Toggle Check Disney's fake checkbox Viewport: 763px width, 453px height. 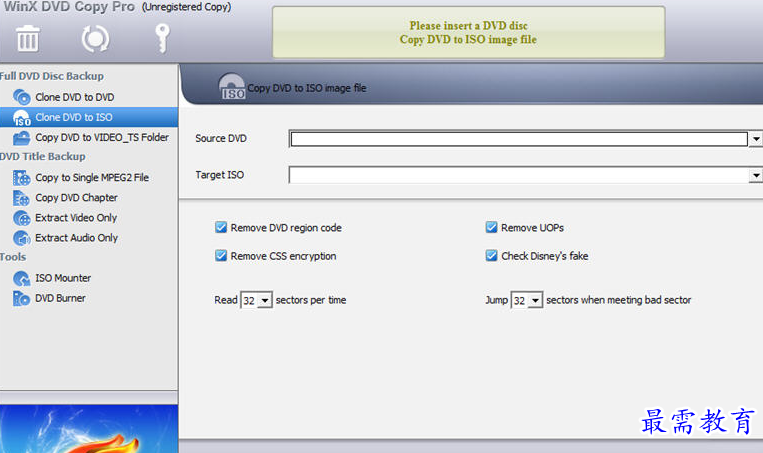point(491,255)
